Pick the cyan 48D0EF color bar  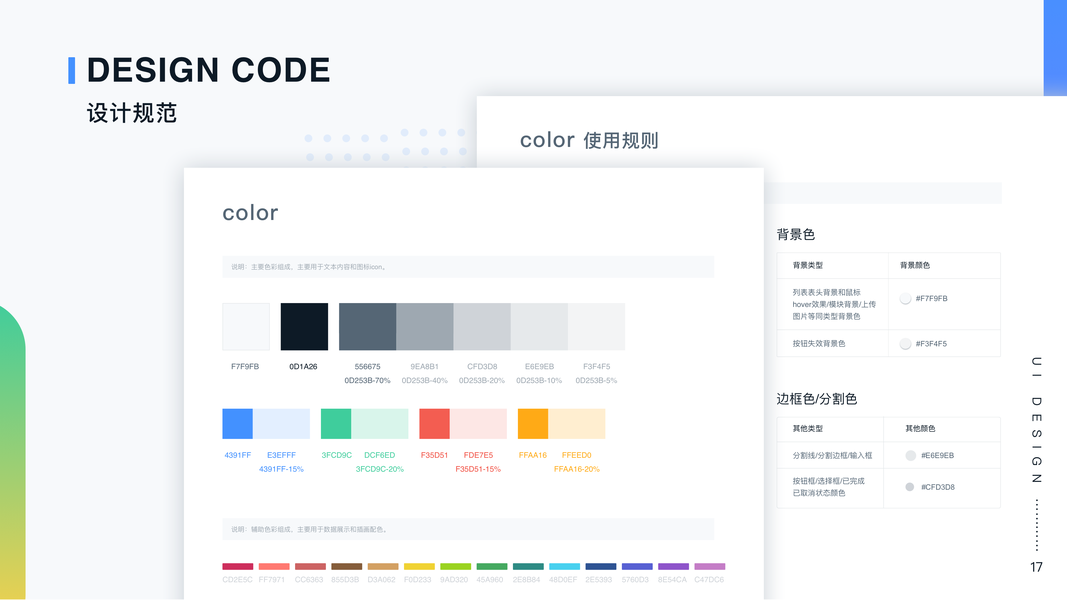pyautogui.click(x=564, y=566)
